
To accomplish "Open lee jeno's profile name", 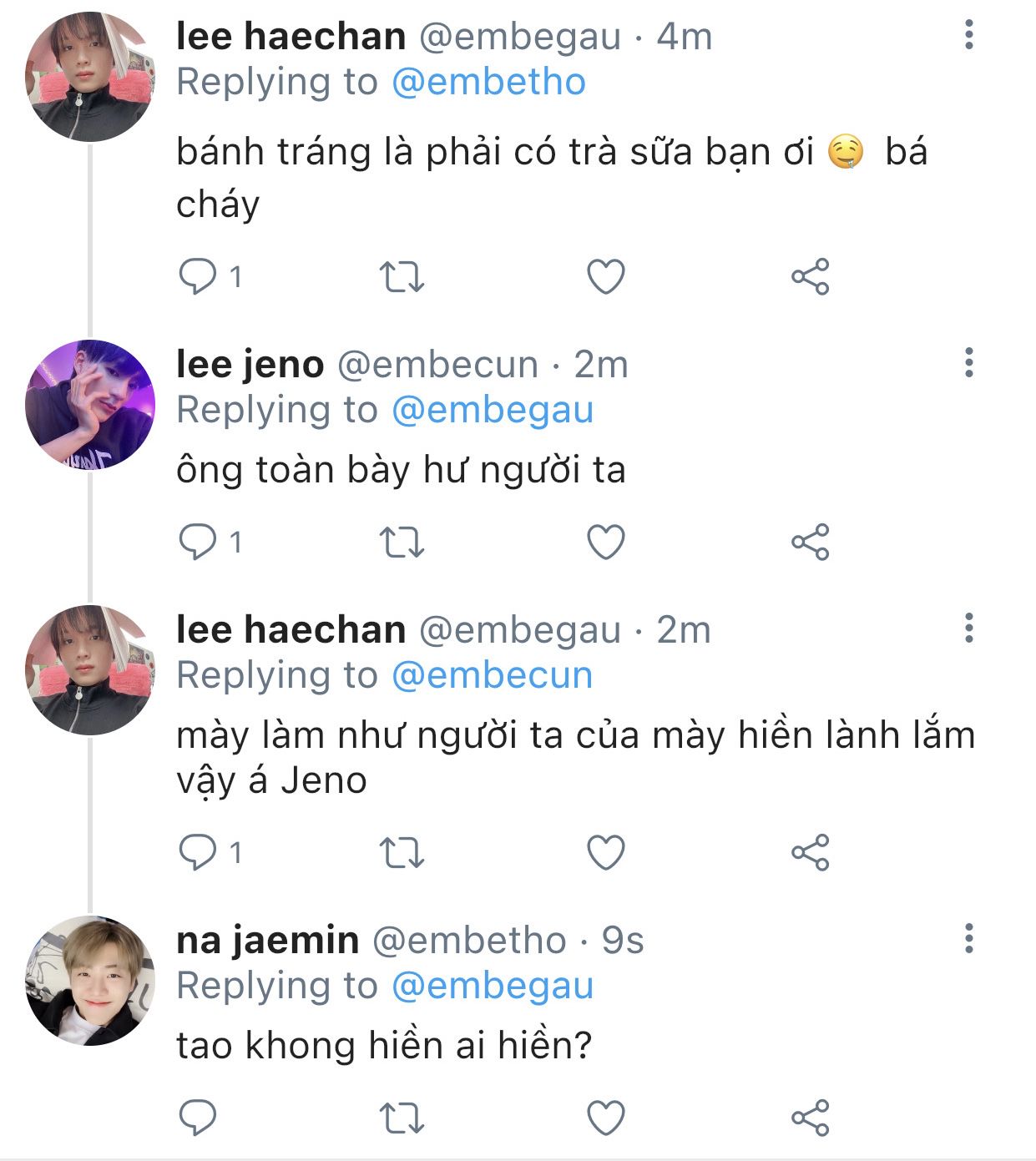I will pos(250,365).
